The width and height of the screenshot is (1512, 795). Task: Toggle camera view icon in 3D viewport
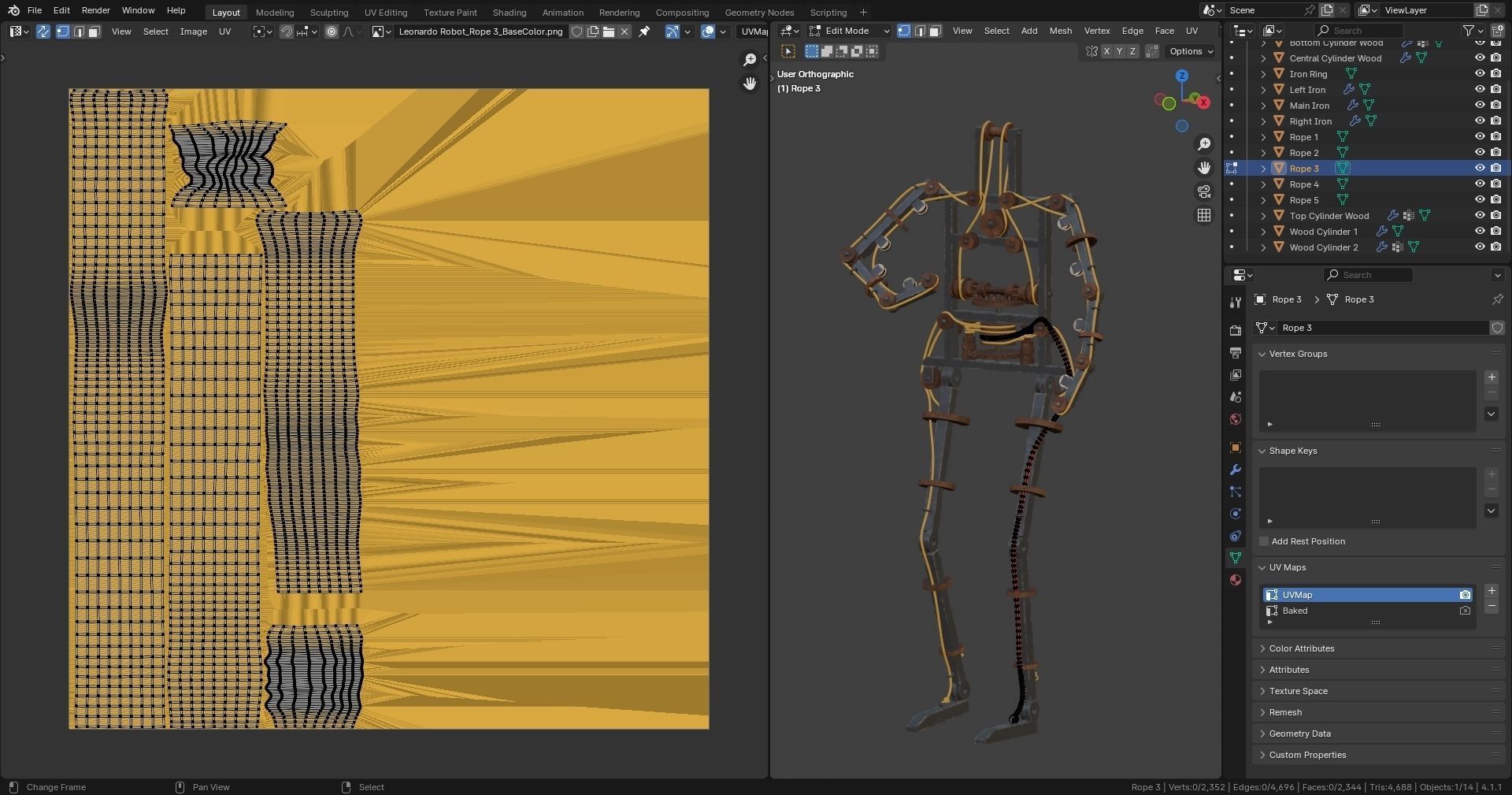pyautogui.click(x=1204, y=191)
